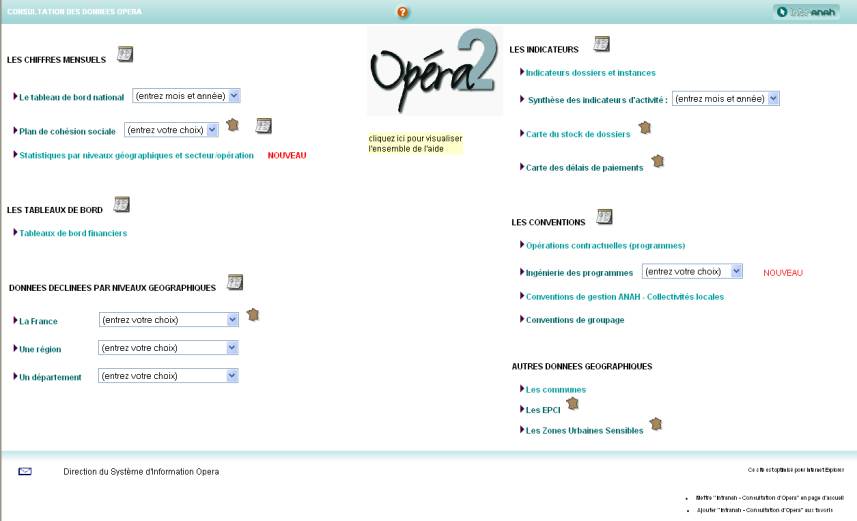857x521 pixels.
Task: Open calendar icon beside Les Indicateurs
Action: coord(602,44)
